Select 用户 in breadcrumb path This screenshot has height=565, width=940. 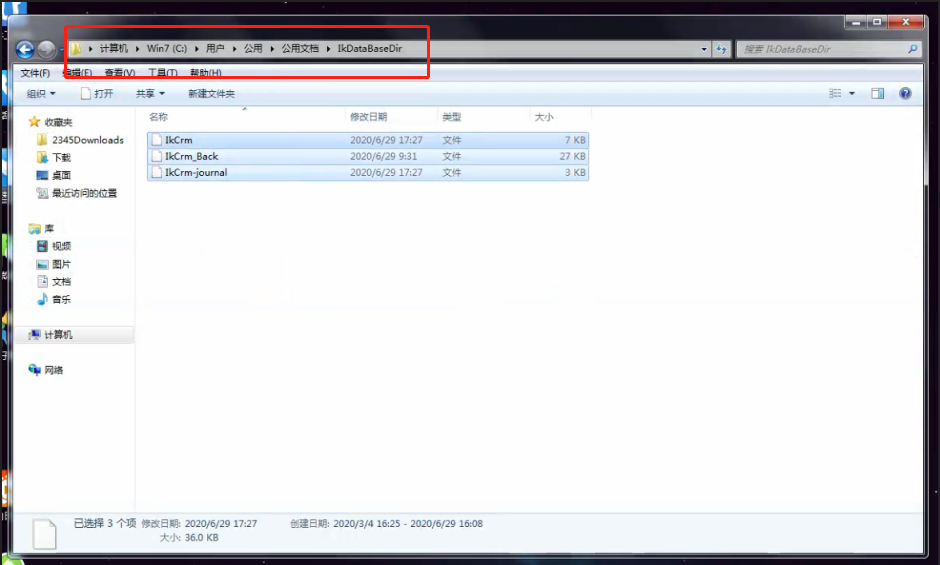pos(215,49)
